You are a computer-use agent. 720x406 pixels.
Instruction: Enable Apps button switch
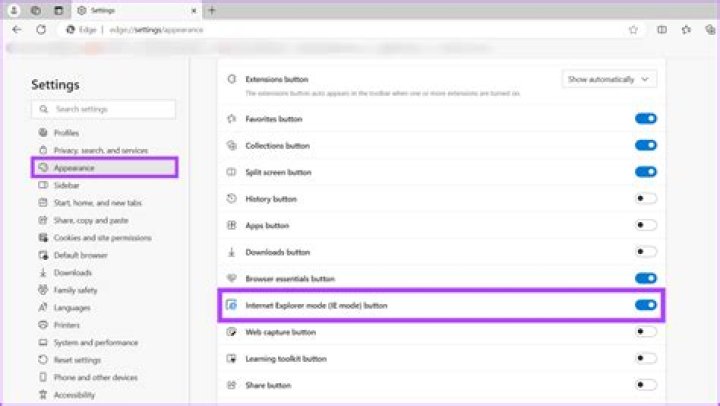(646, 226)
